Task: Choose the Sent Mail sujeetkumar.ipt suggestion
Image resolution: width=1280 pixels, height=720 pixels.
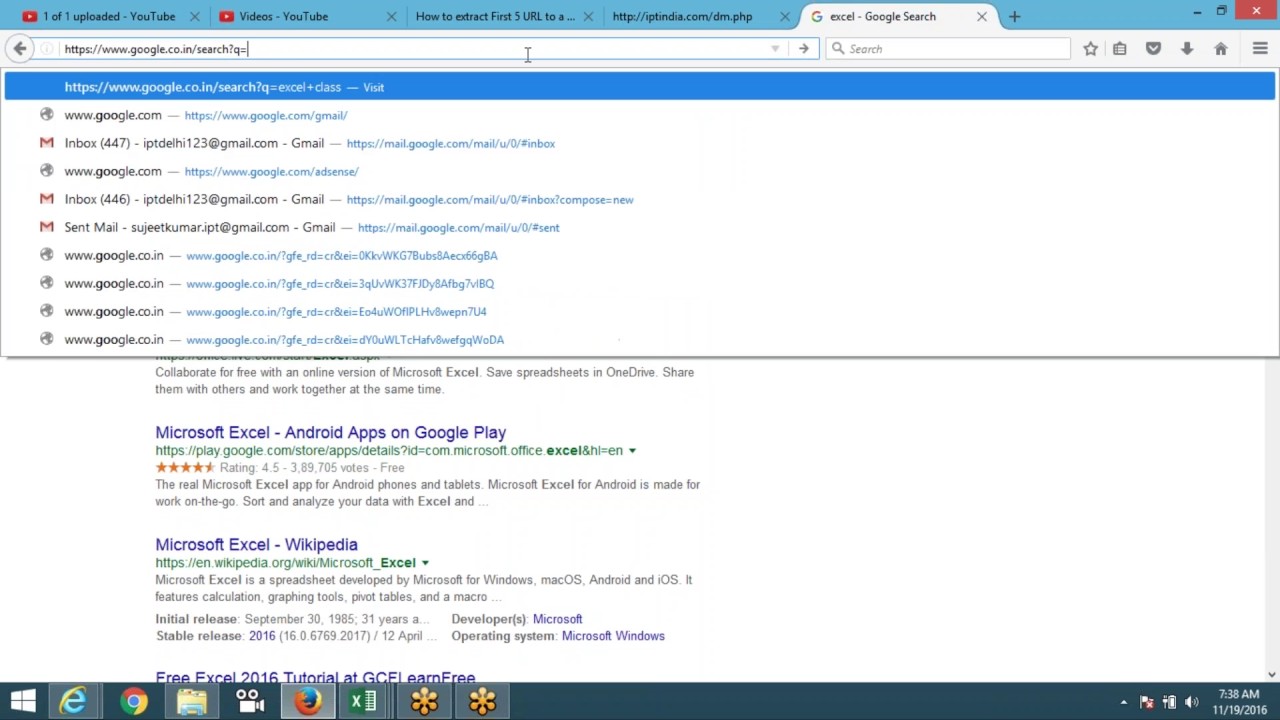Action: [640, 227]
